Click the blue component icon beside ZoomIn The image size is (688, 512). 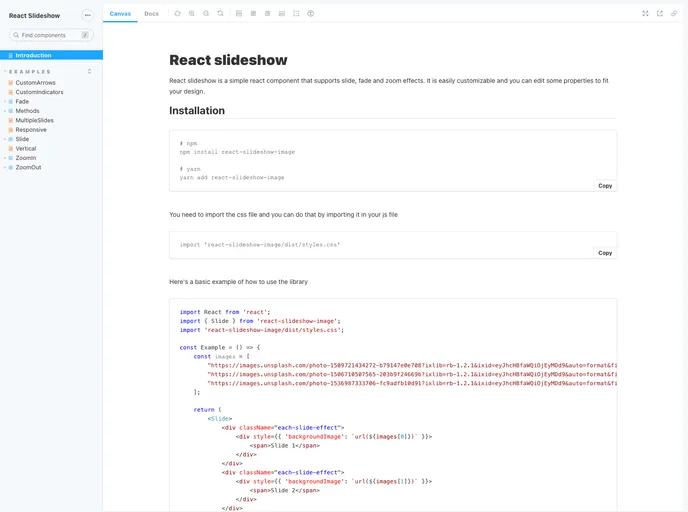click(11, 158)
